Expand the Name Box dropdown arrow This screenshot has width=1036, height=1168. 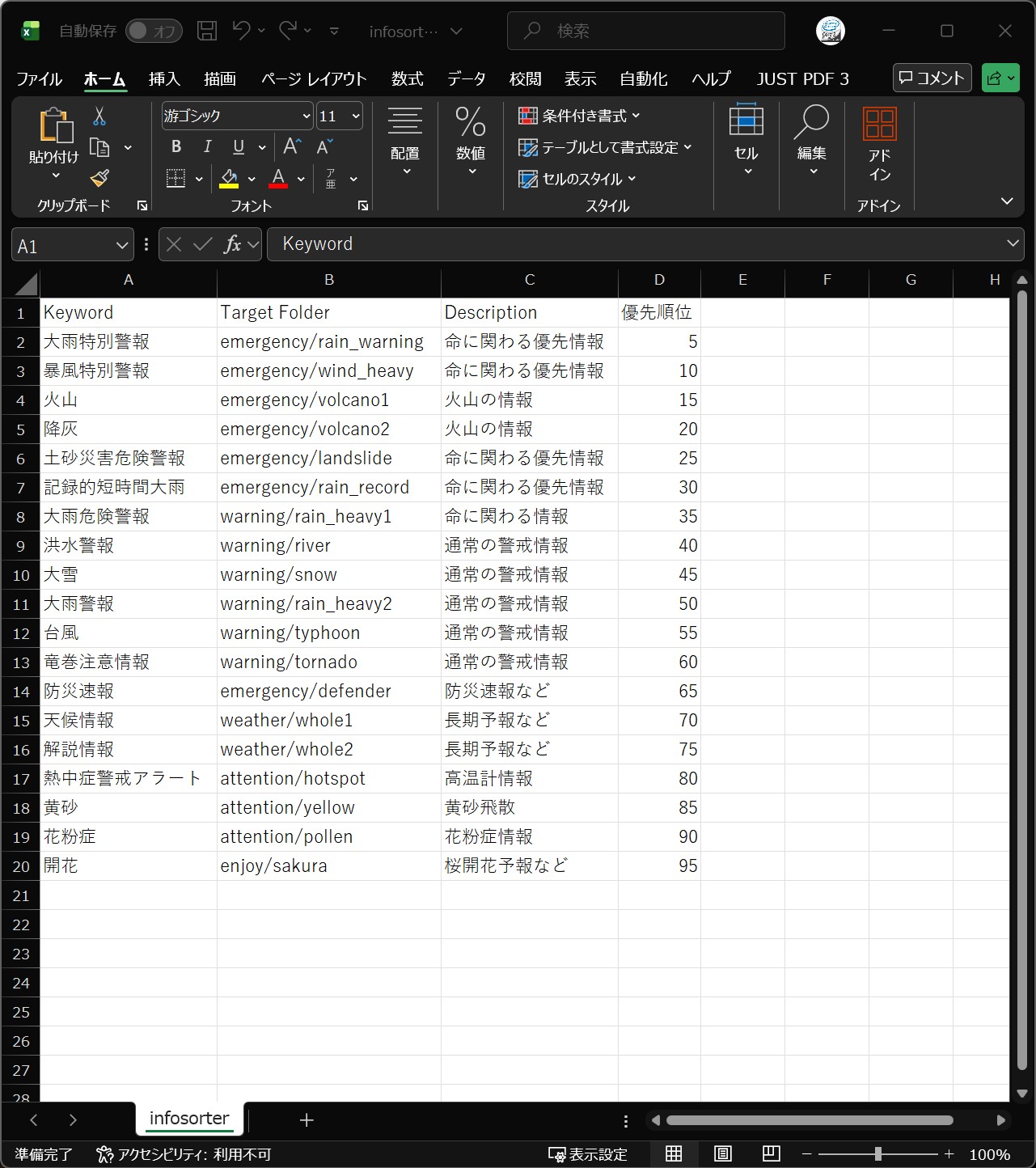click(x=121, y=245)
